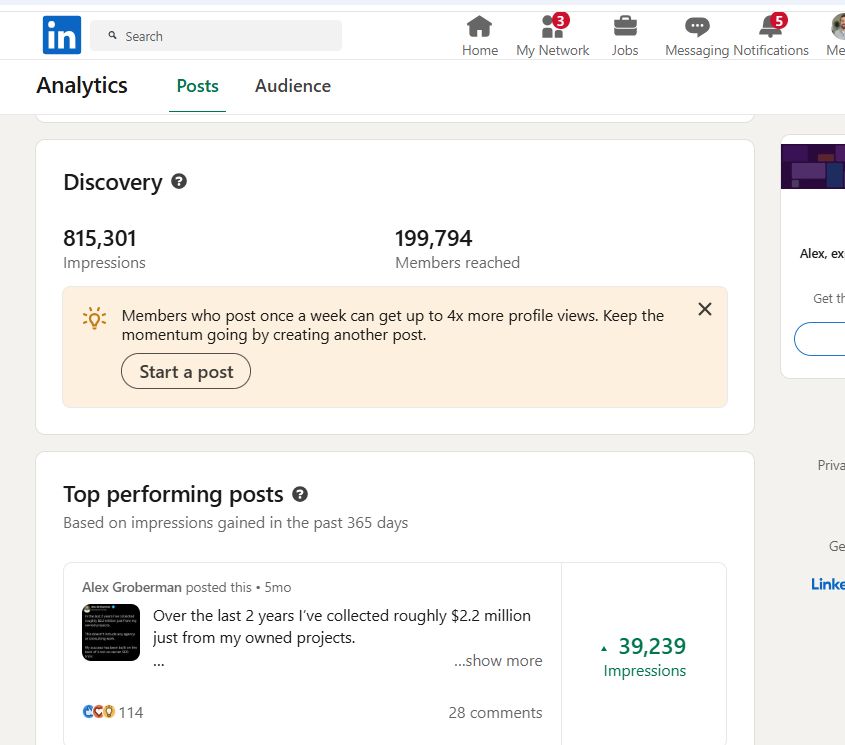This screenshot has width=845, height=745.
Task: Open the Home icon in navbar
Action: click(480, 27)
